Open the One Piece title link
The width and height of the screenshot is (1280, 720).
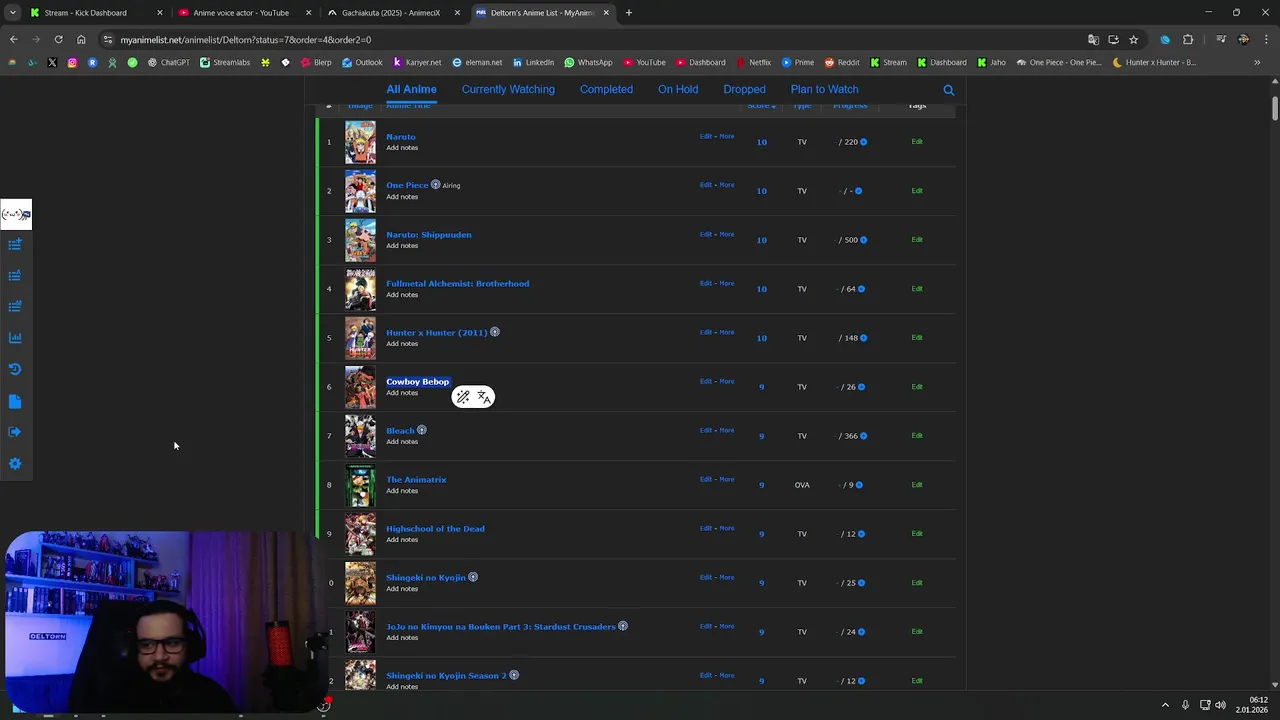click(407, 185)
